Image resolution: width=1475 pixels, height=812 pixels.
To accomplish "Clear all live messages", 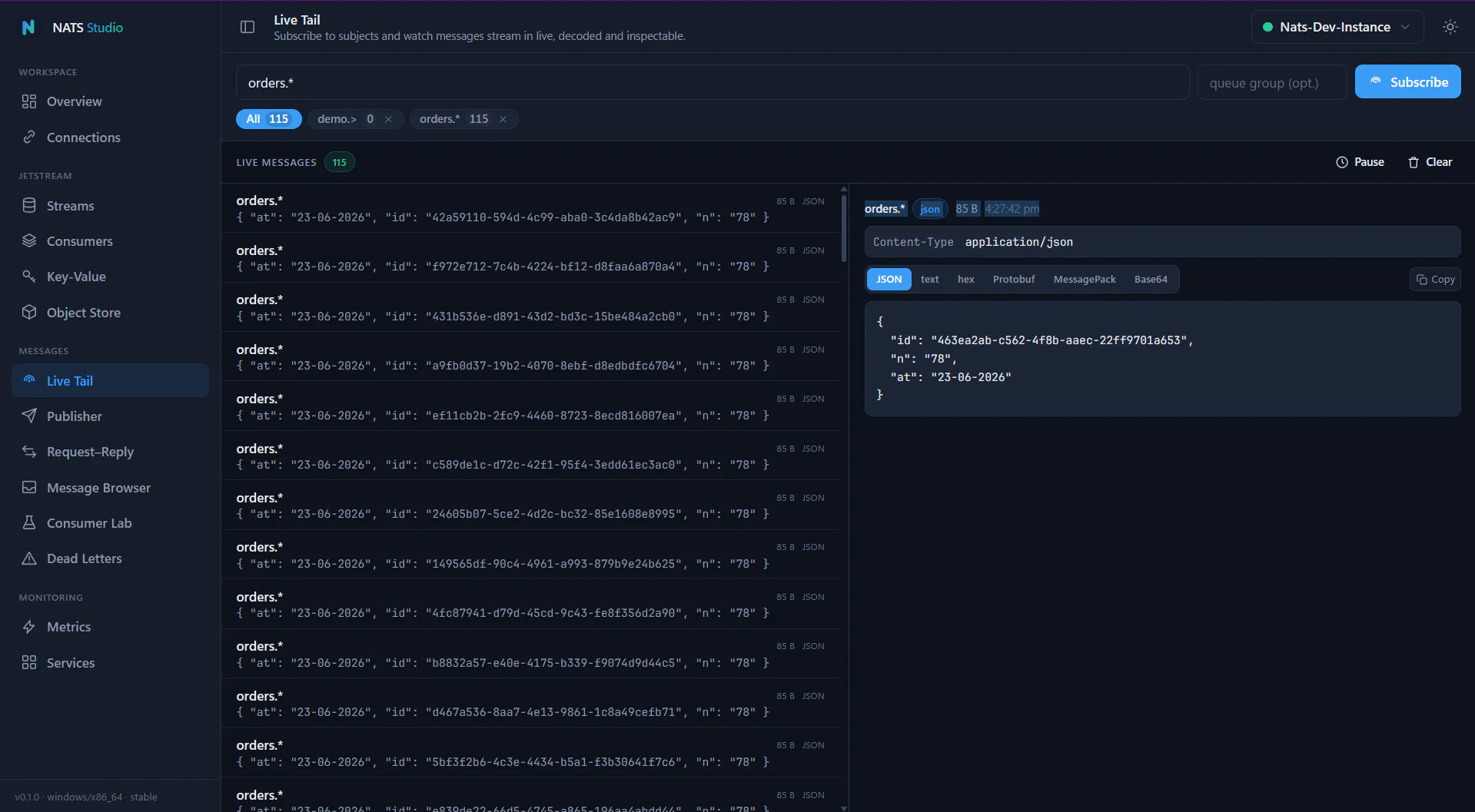I will pos(1430,162).
